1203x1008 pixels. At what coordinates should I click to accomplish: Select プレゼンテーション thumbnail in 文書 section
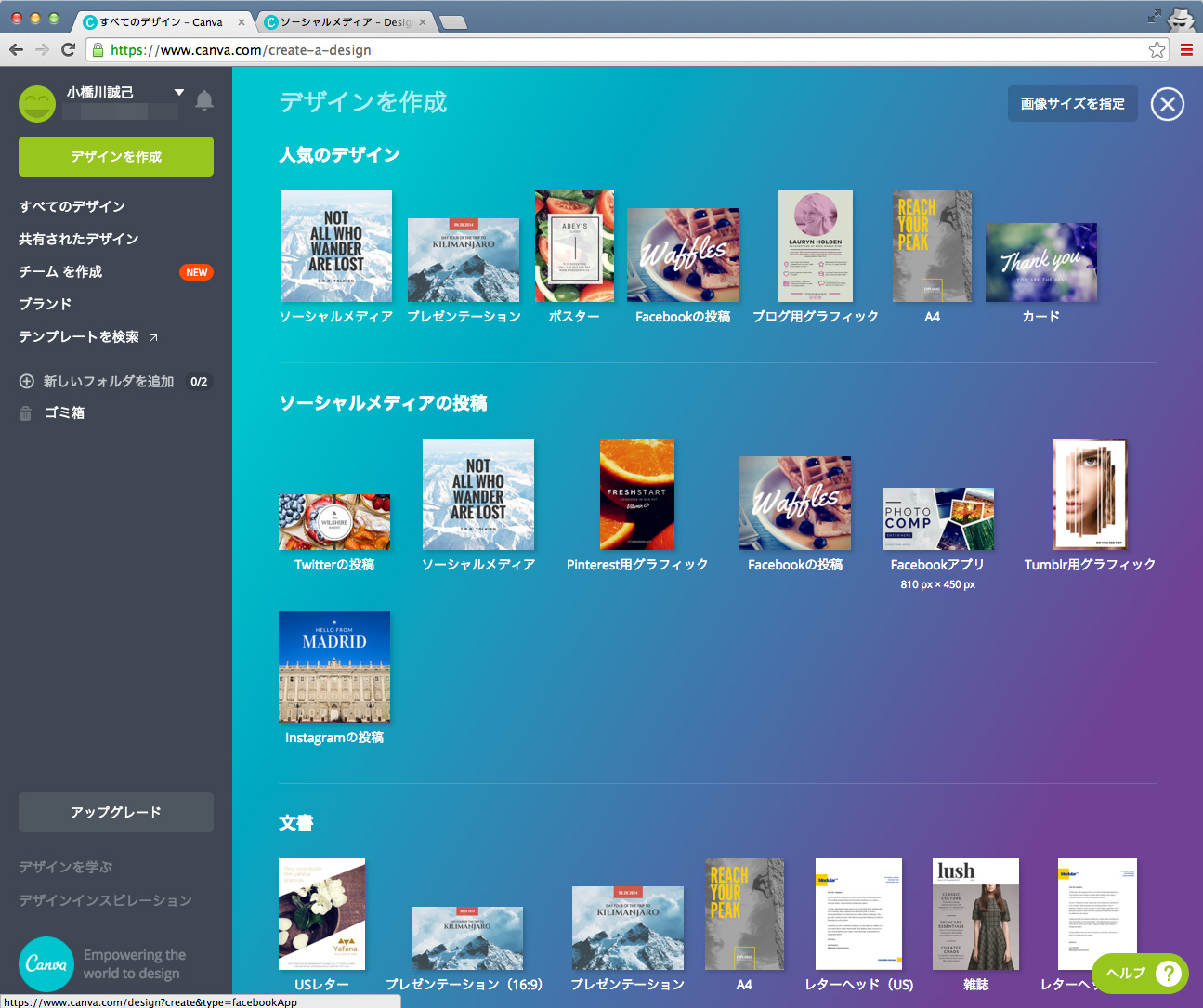628,928
